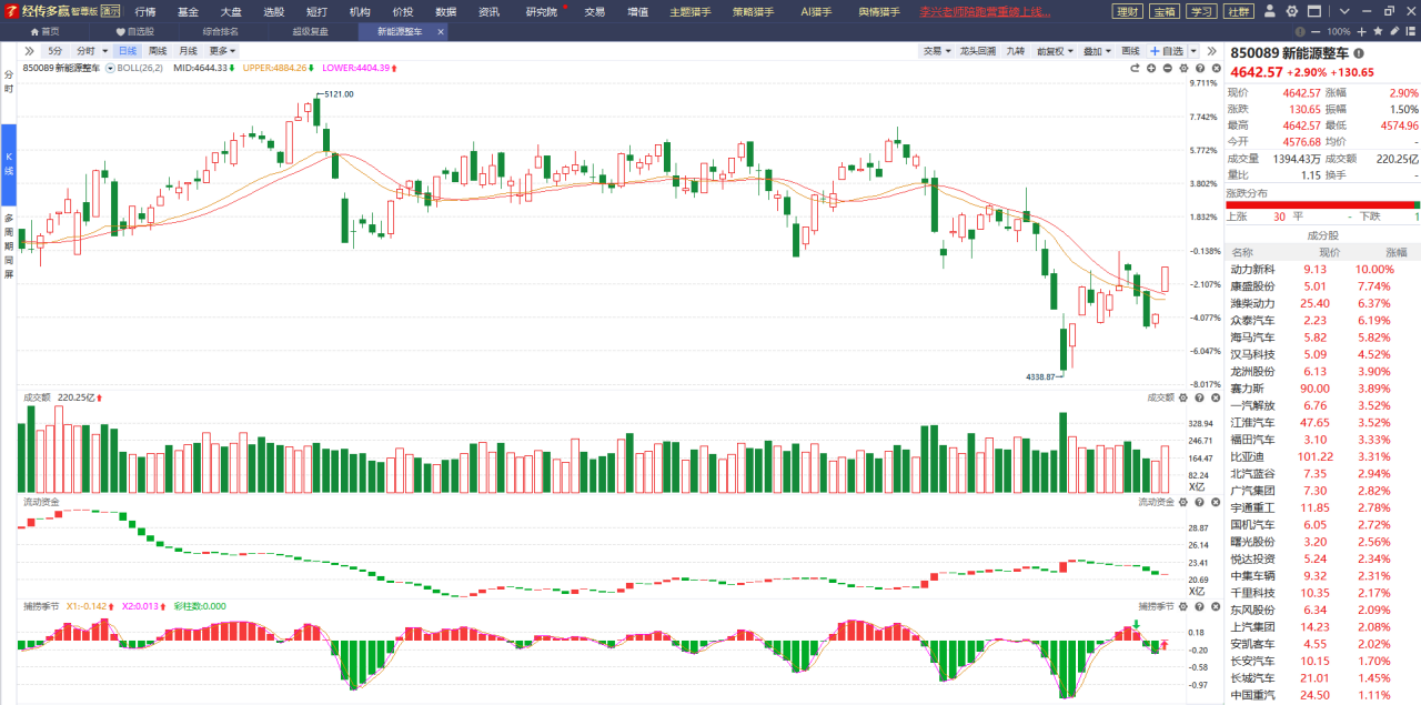The height and width of the screenshot is (706, 1422).
Task: Expand the 更多 period dropdown
Action: pyautogui.click(x=222, y=51)
